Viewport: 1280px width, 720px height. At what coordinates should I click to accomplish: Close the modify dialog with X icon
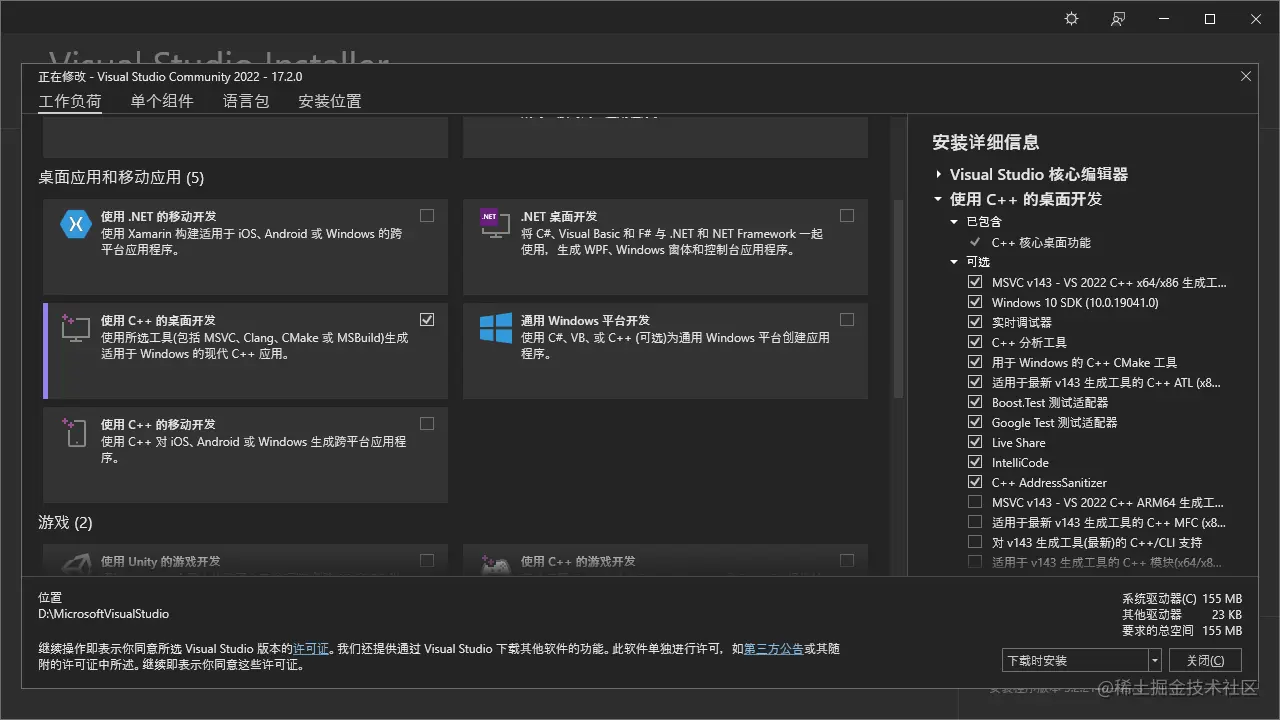tap(1246, 76)
